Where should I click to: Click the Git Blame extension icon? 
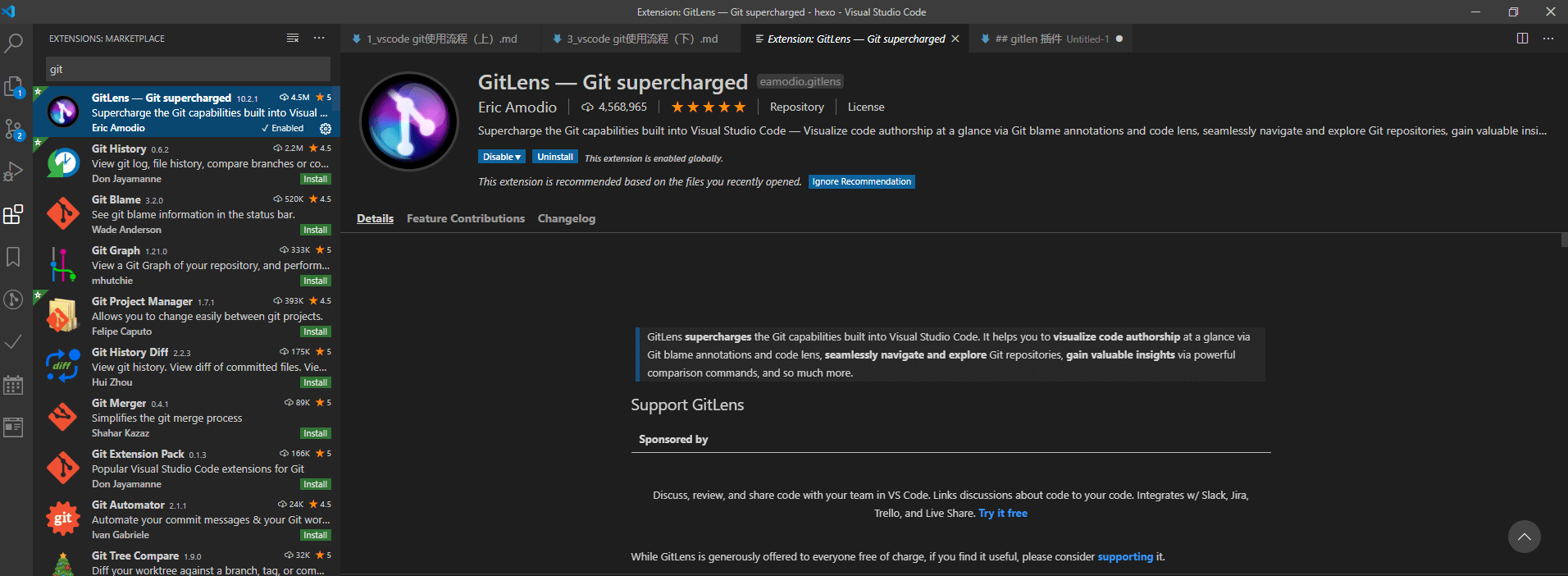point(63,214)
